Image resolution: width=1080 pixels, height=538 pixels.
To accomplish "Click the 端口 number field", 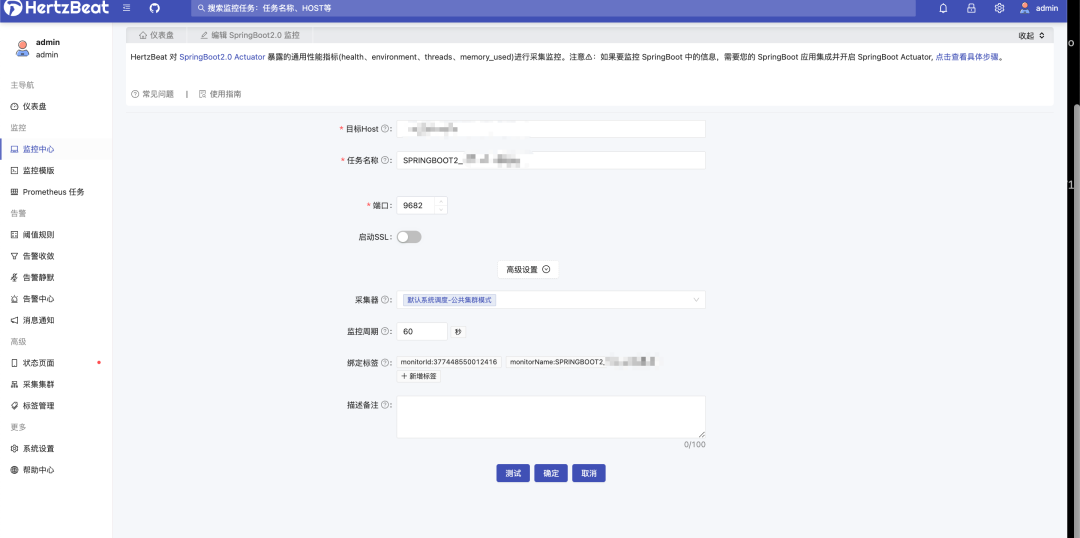I will (x=415, y=205).
